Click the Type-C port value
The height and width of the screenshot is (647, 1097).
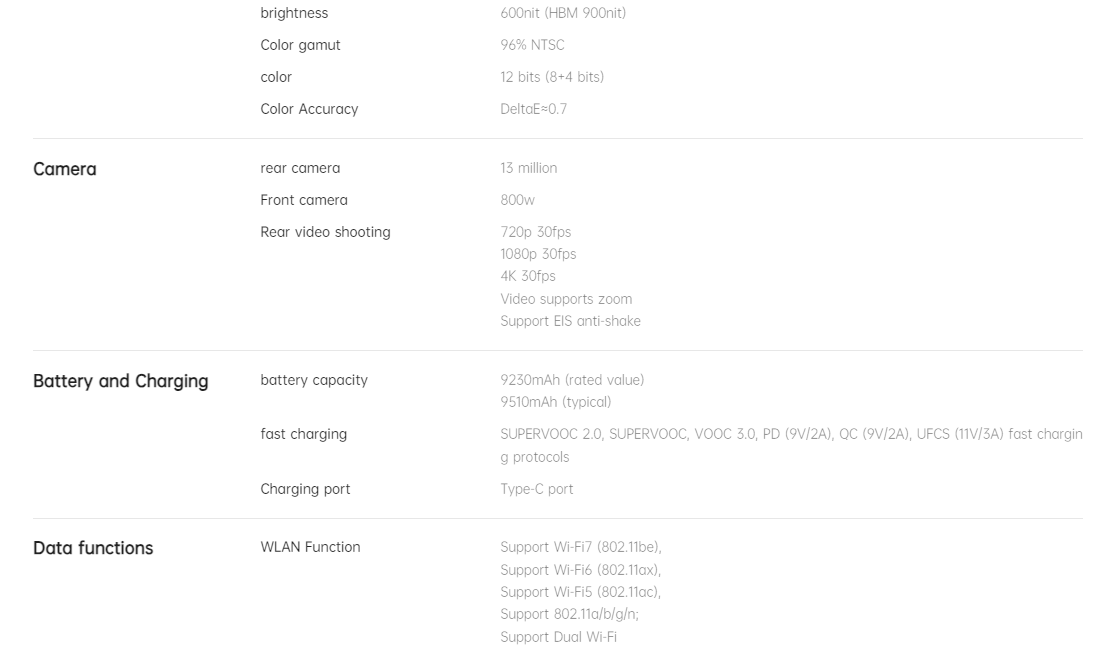coord(537,489)
